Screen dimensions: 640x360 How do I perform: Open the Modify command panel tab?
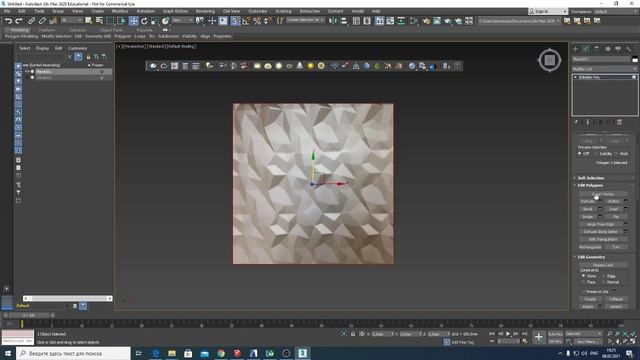coord(586,49)
